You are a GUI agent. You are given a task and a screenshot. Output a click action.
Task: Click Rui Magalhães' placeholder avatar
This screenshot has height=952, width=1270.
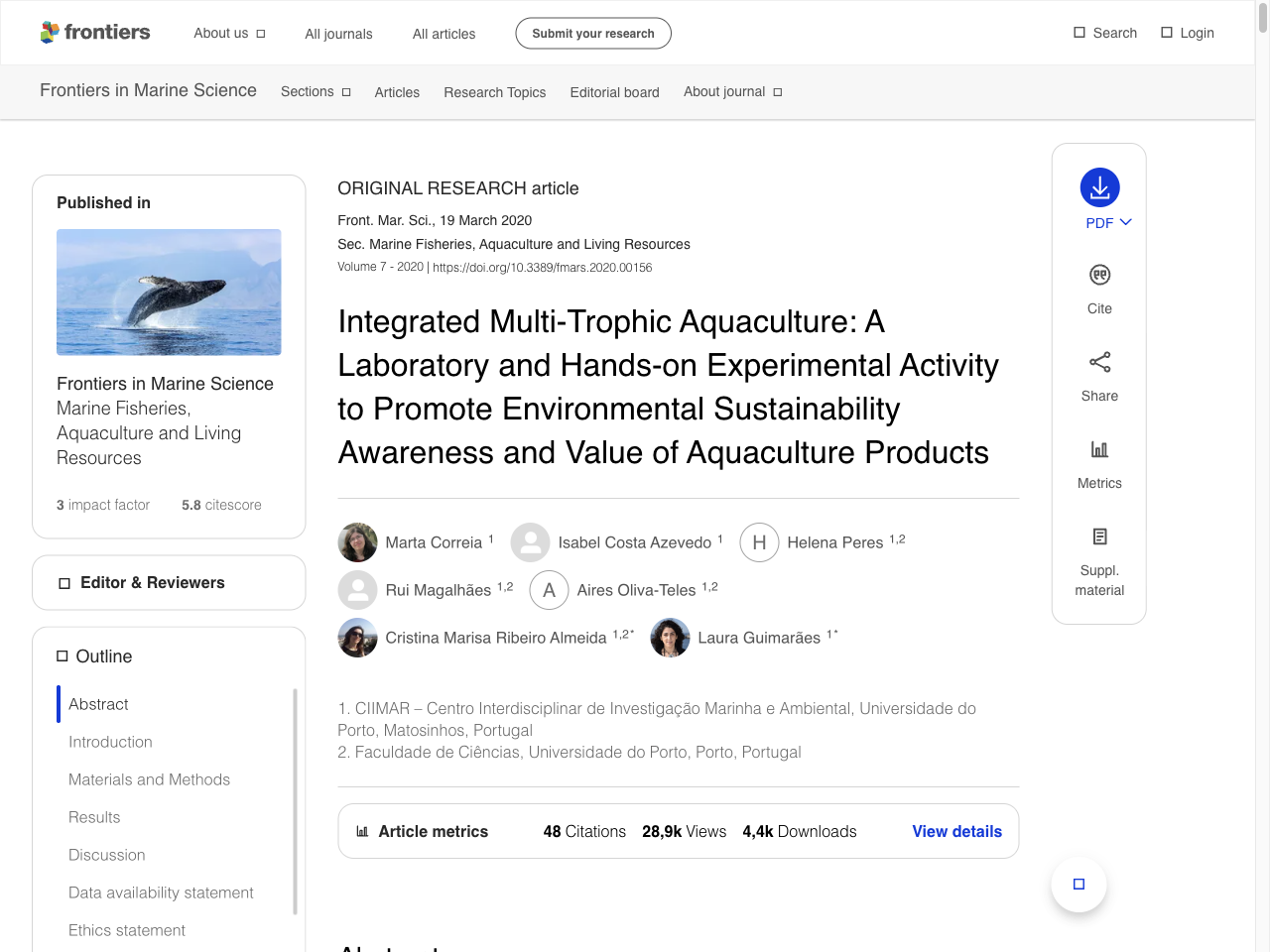(357, 590)
